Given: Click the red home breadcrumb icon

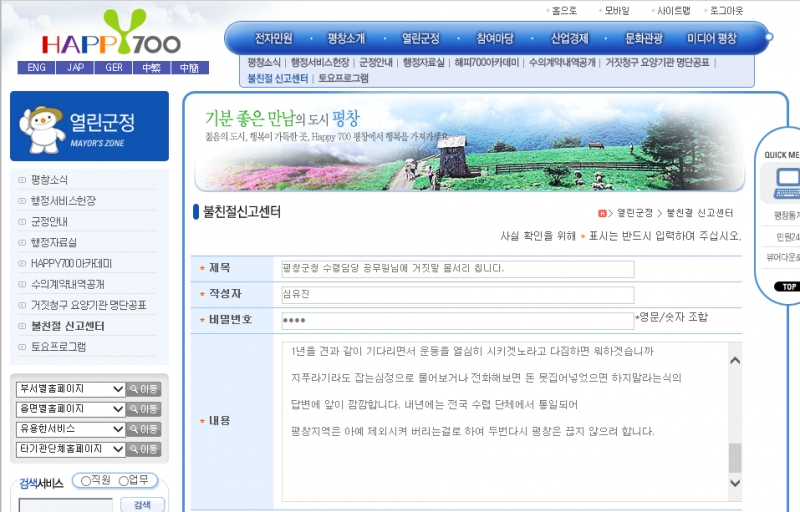Looking at the screenshot, I should [x=602, y=213].
